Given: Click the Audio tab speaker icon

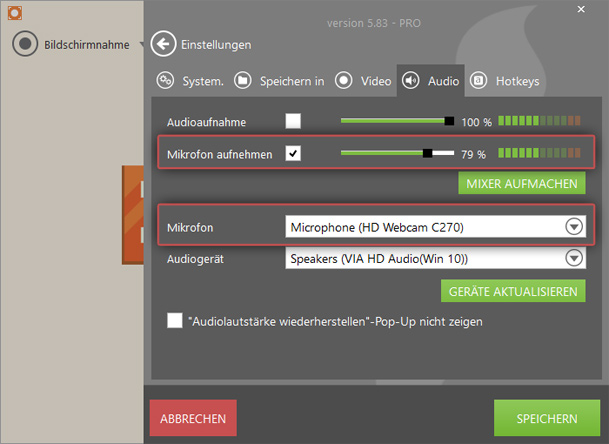Looking at the screenshot, I should (411, 81).
